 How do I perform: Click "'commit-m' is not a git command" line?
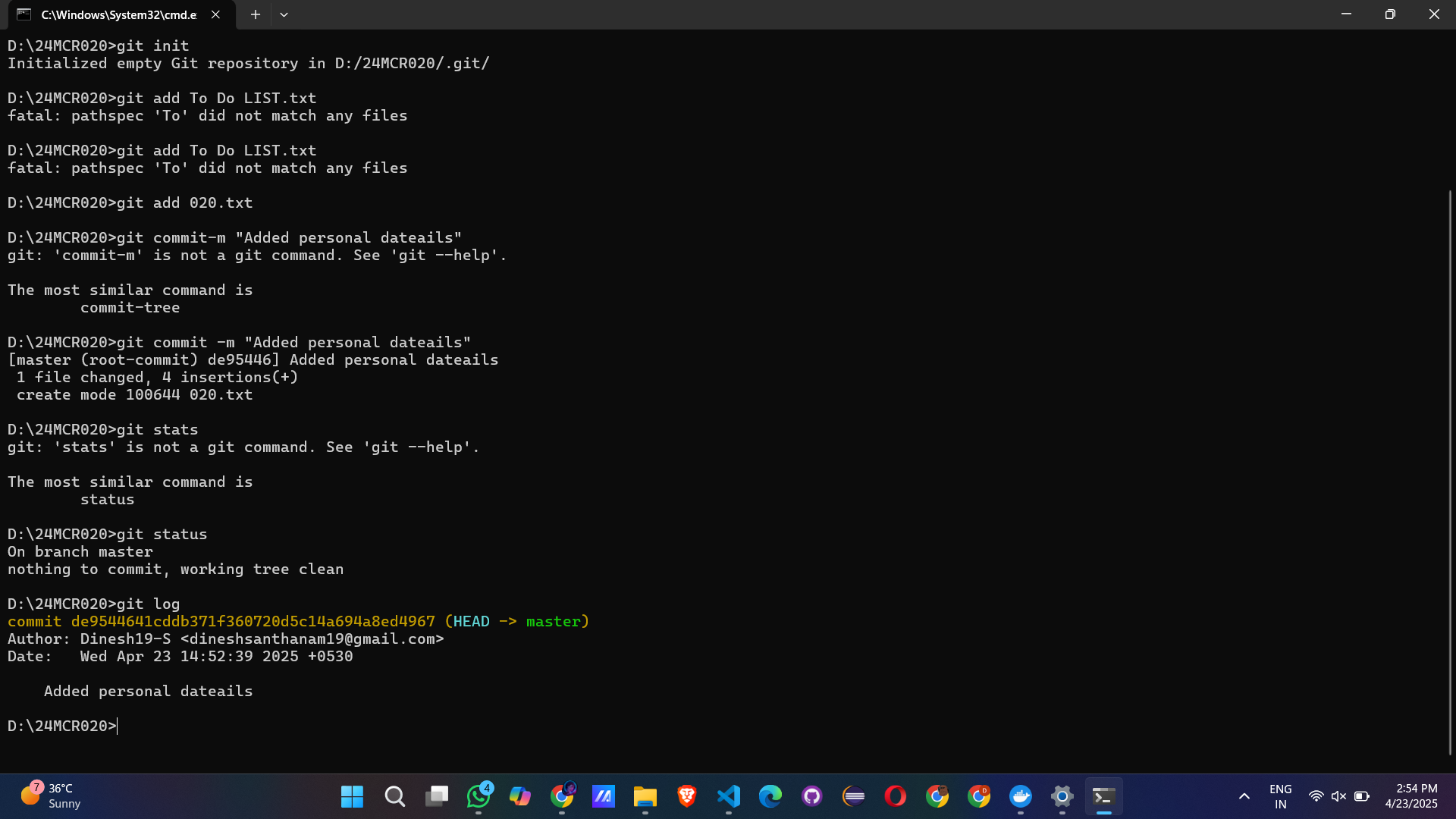(258, 255)
